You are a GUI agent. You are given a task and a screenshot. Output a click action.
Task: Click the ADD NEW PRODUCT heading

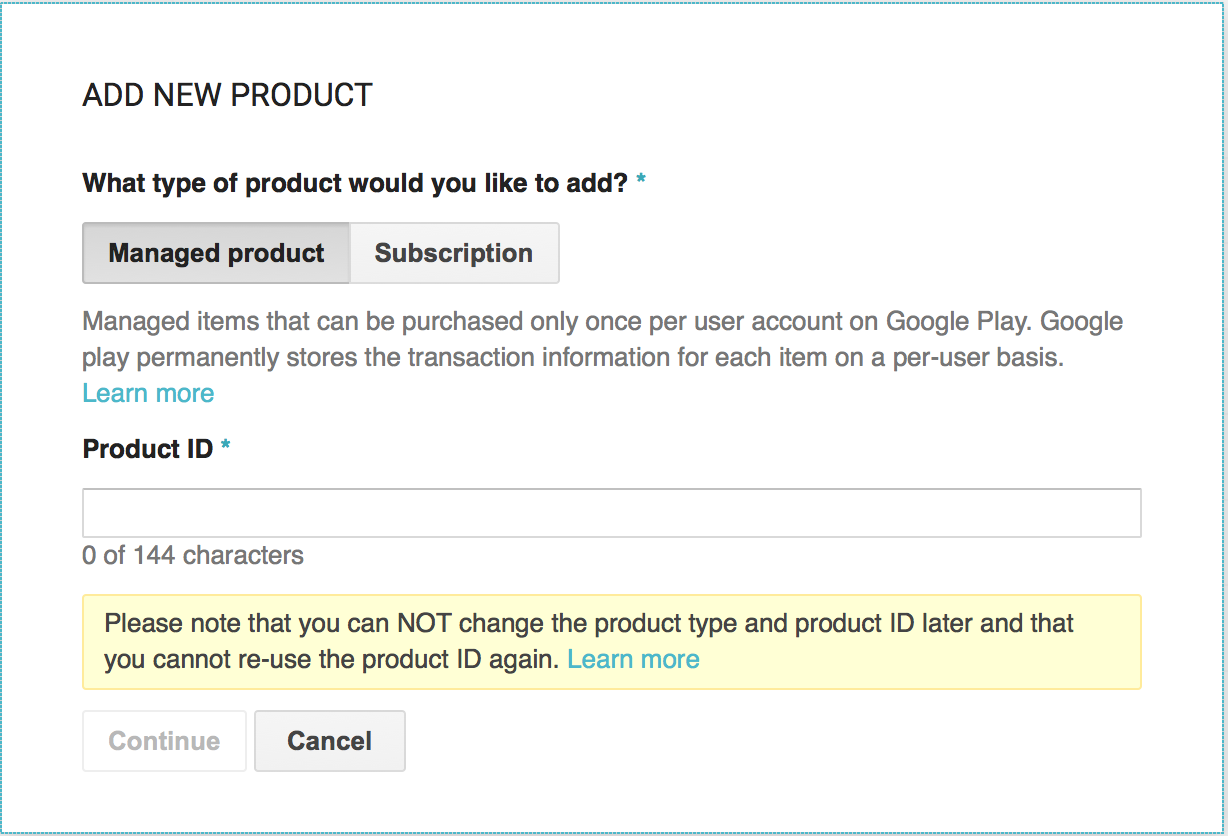pyautogui.click(x=226, y=94)
